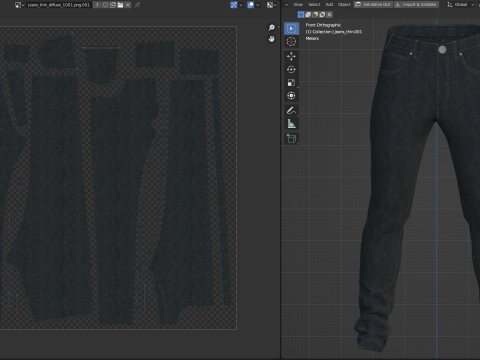
Task: Open gizmo options dropdown arrow in image editor
Action: tap(241, 5)
